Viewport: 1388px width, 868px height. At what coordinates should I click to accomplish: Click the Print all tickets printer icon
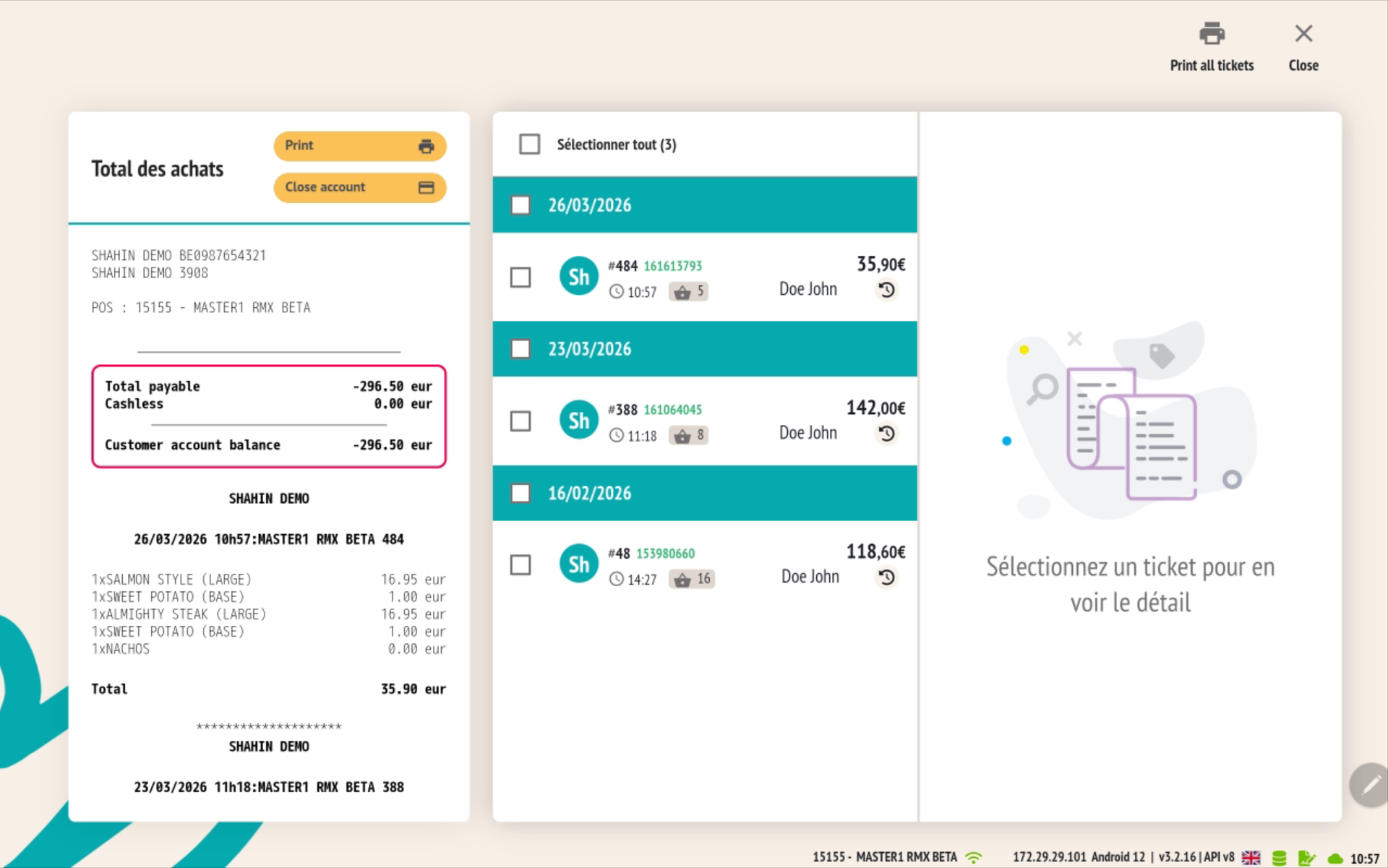pos(1212,34)
